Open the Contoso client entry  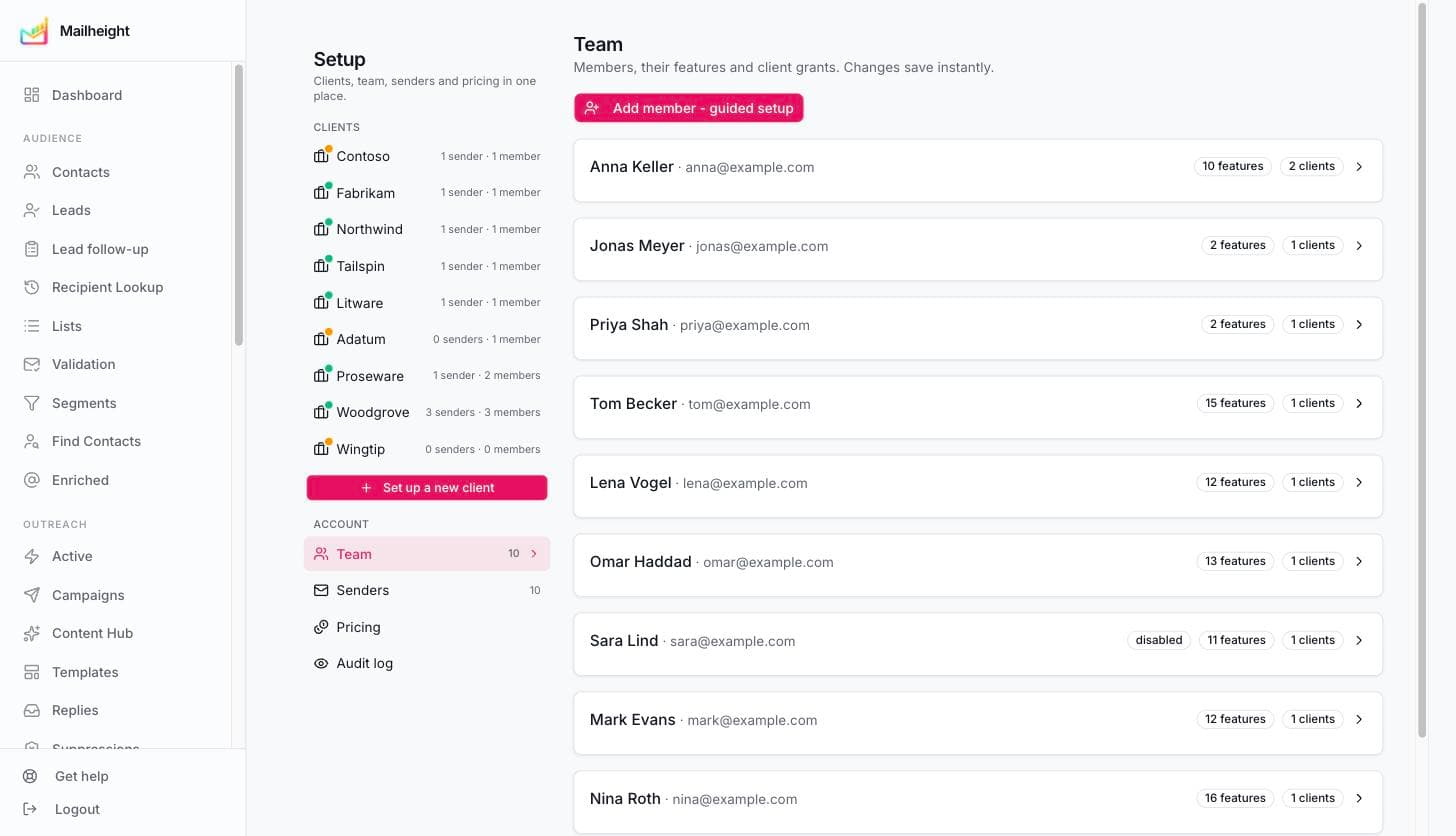click(427, 156)
